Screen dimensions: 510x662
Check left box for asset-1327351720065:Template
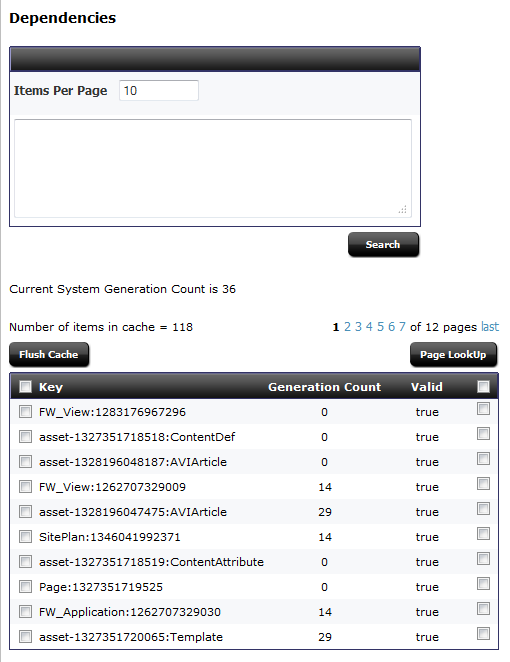25,636
